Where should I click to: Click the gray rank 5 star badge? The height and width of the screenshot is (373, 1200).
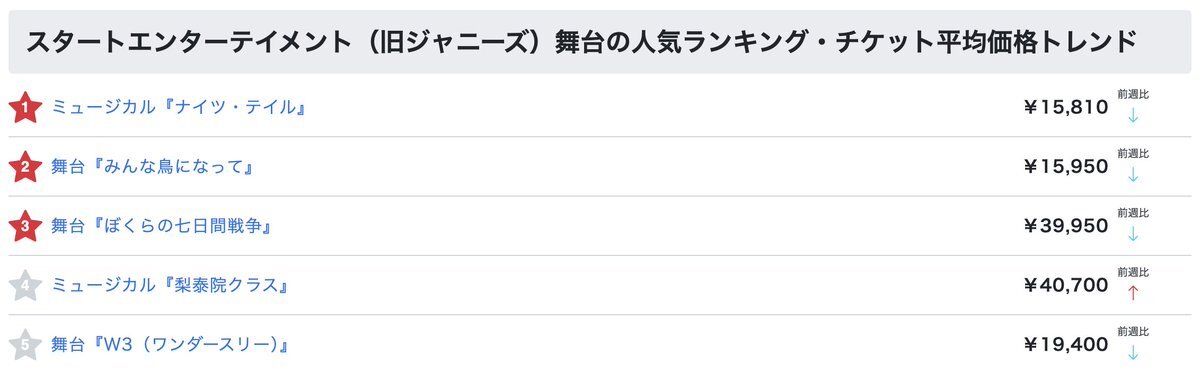(24, 345)
